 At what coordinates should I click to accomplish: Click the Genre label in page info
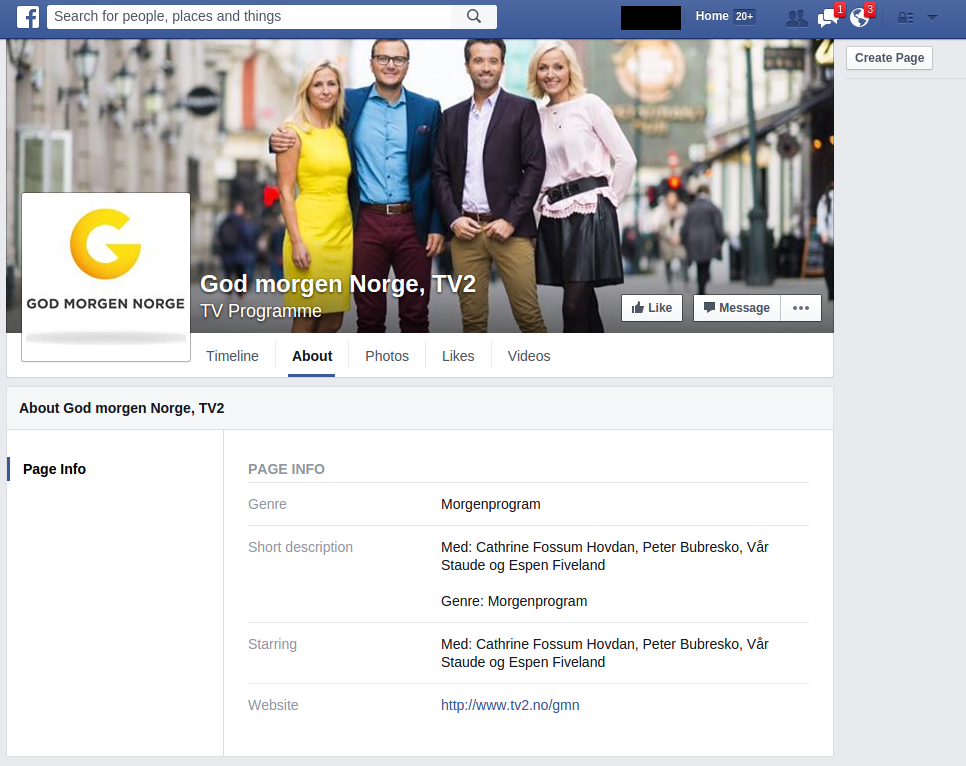267,504
